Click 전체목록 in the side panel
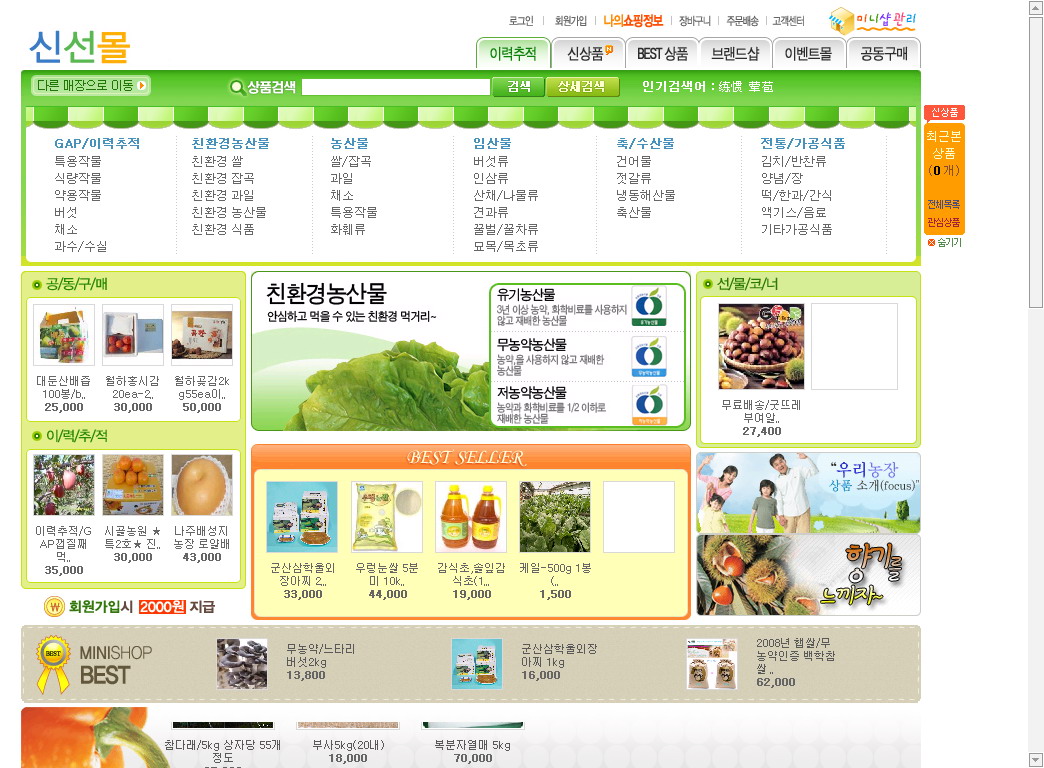 tap(943, 204)
